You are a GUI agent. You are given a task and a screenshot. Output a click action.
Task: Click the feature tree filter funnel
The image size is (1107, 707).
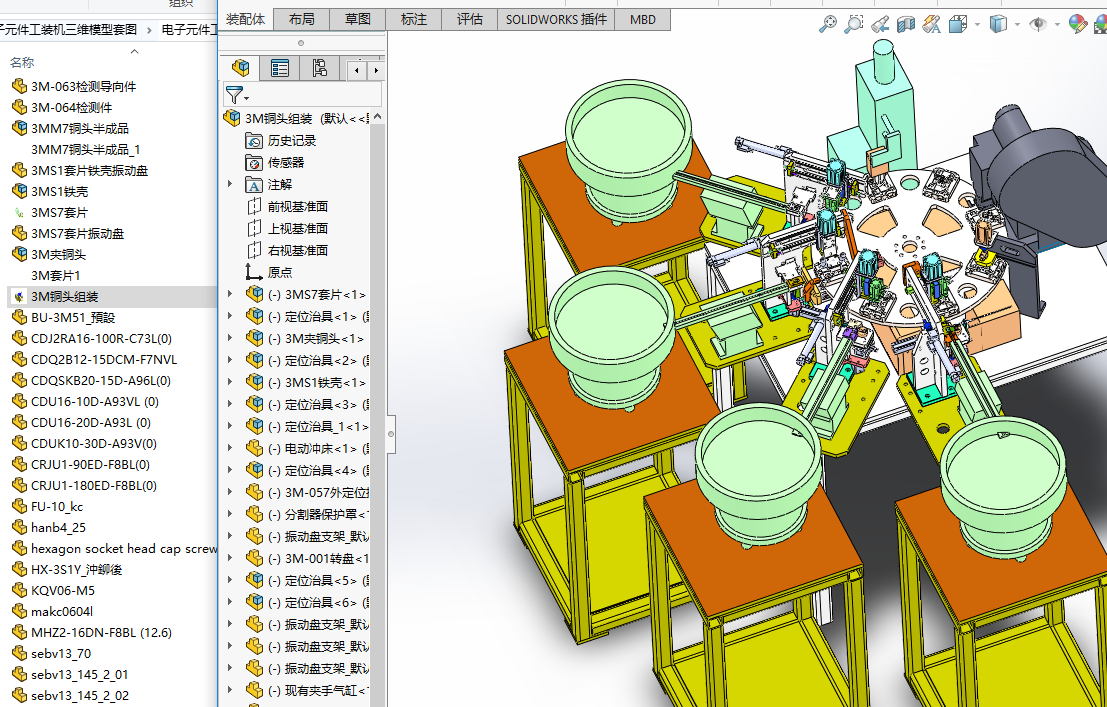tap(234, 95)
